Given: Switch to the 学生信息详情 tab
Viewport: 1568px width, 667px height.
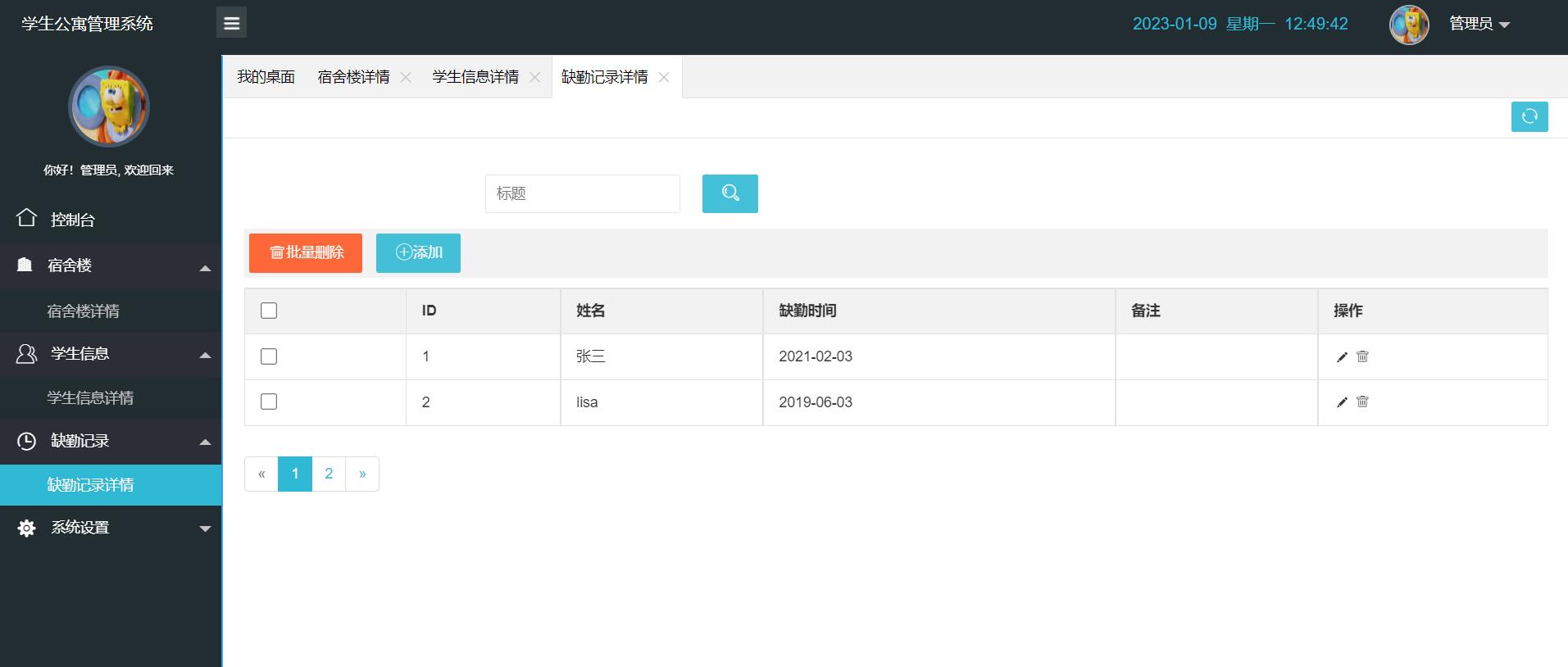Looking at the screenshot, I should [x=475, y=77].
